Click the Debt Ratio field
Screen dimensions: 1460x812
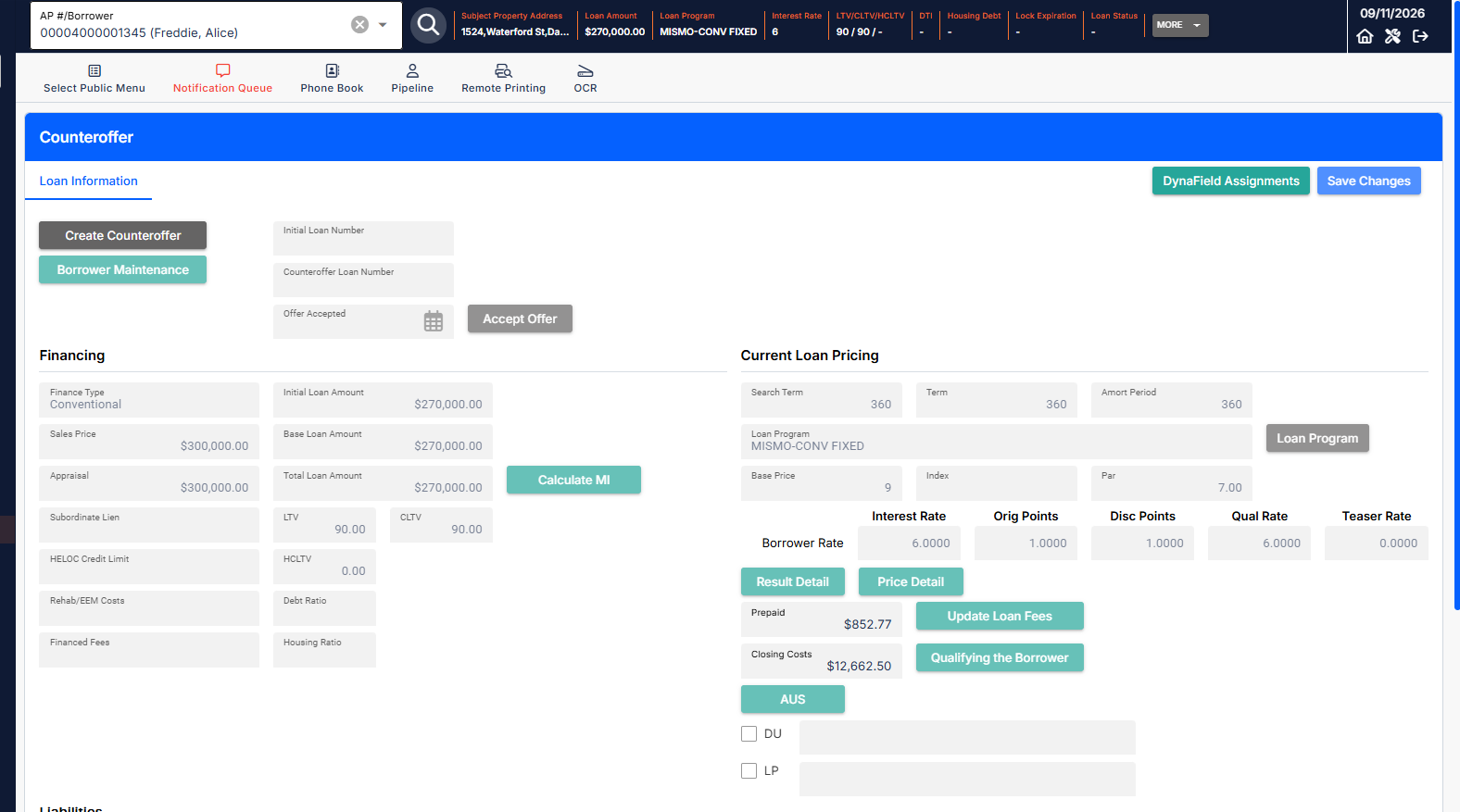tap(324, 608)
